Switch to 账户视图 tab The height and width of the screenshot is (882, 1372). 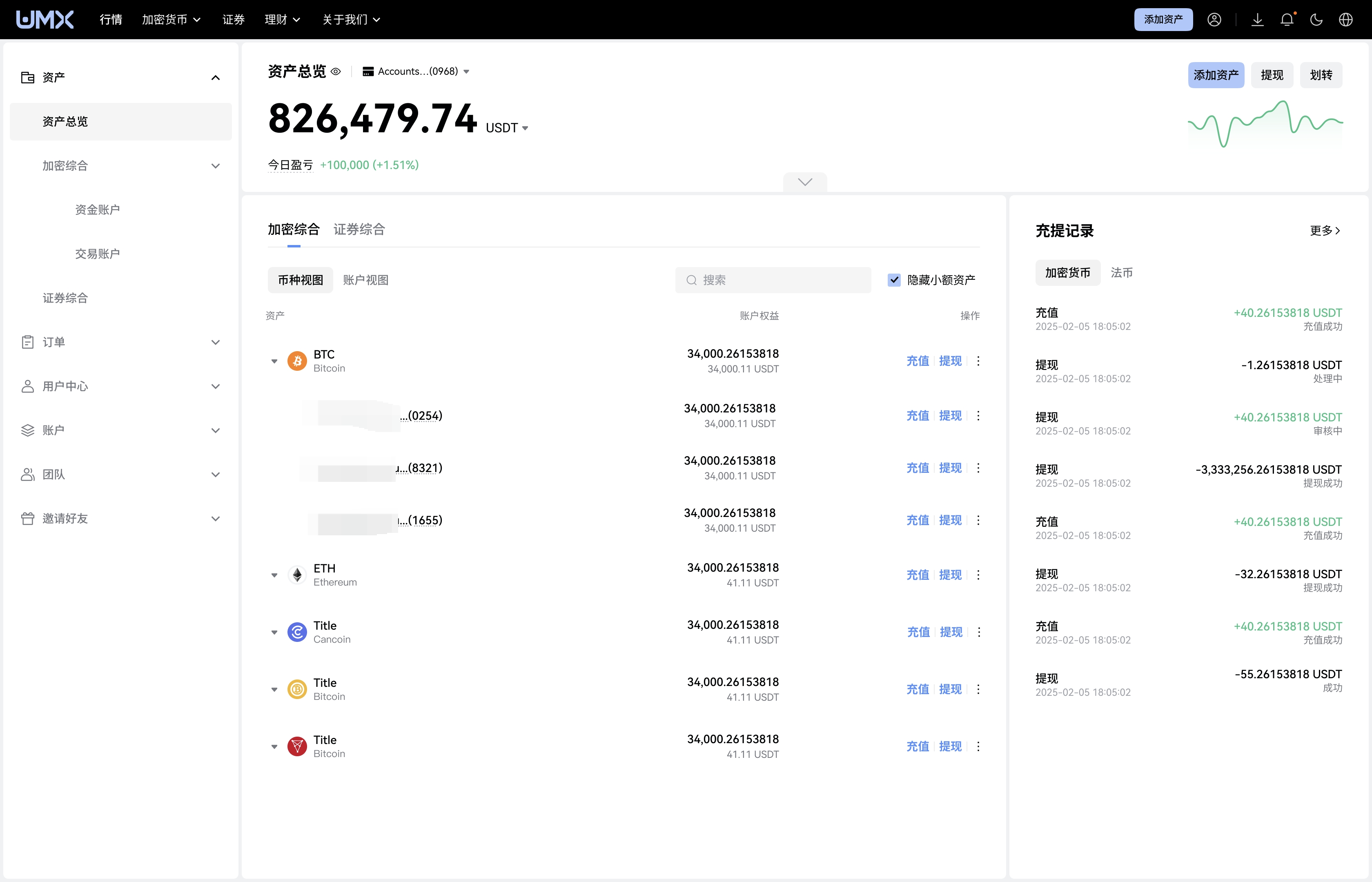tap(365, 280)
